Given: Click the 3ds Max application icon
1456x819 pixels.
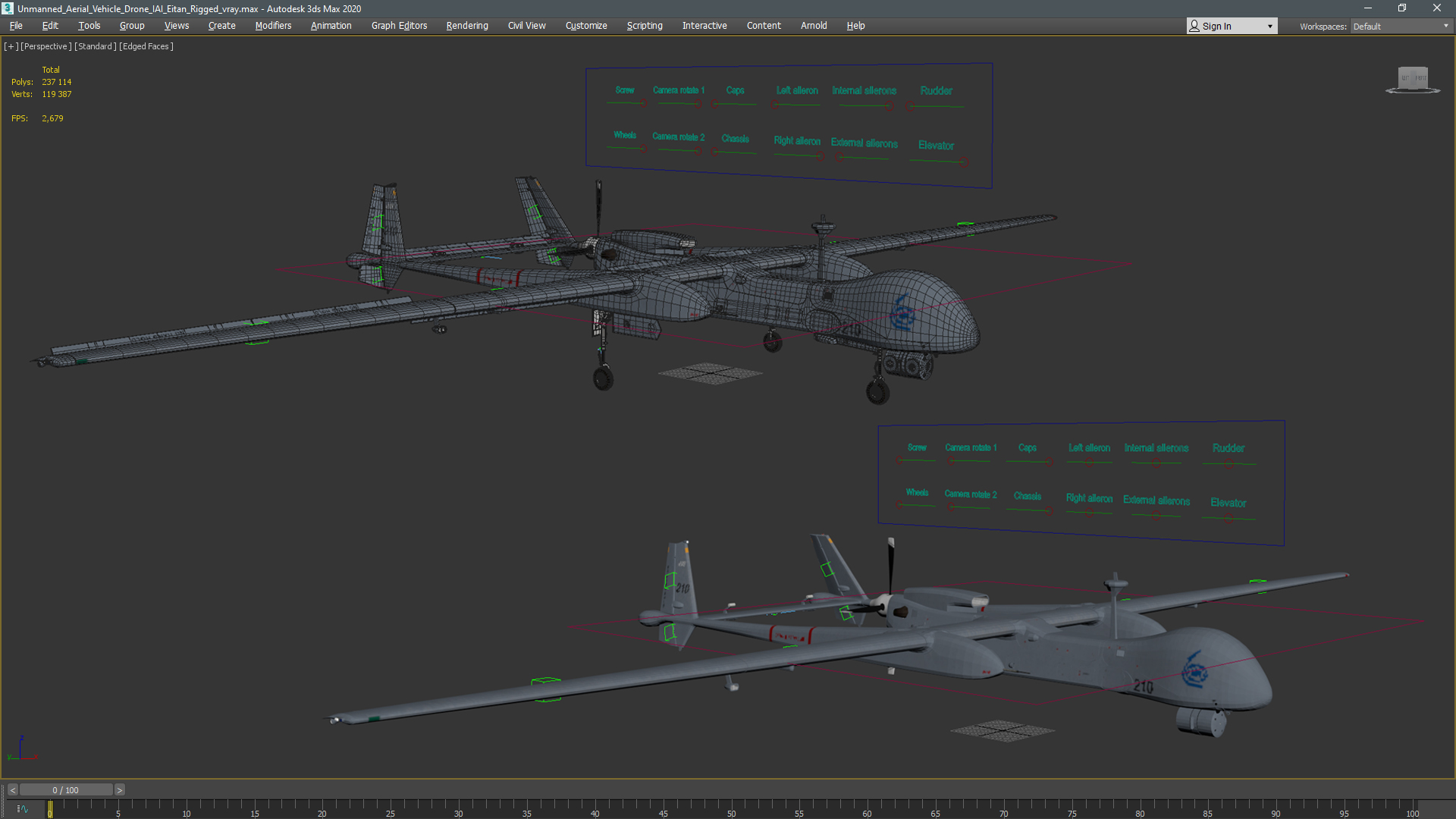Looking at the screenshot, I should pyautogui.click(x=8, y=8).
